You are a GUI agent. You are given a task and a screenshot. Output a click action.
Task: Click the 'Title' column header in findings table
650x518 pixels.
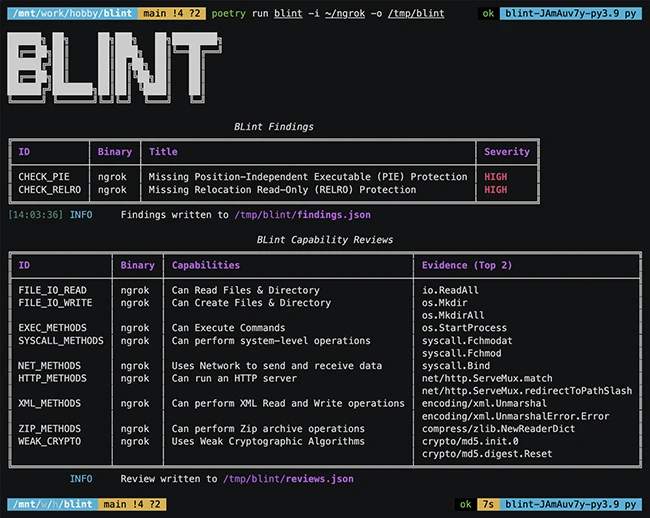[163, 152]
